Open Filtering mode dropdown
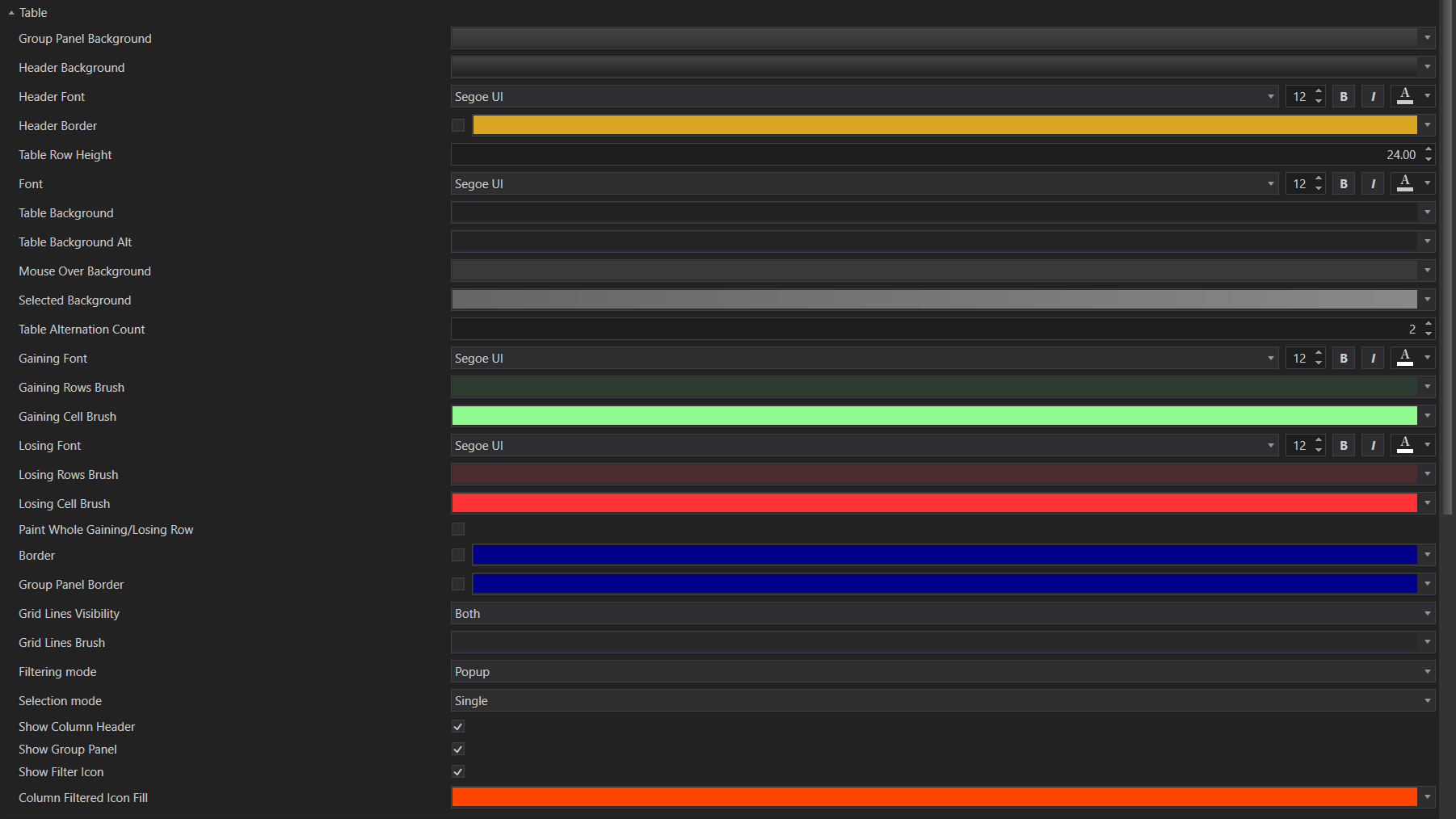 (x=942, y=672)
